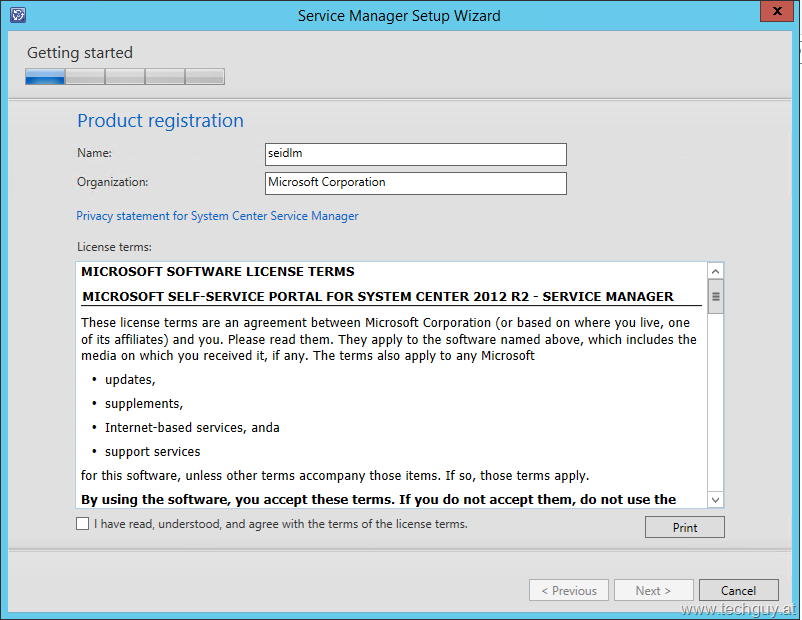
Task: Click the license terms scroll down arrow
Action: point(716,500)
